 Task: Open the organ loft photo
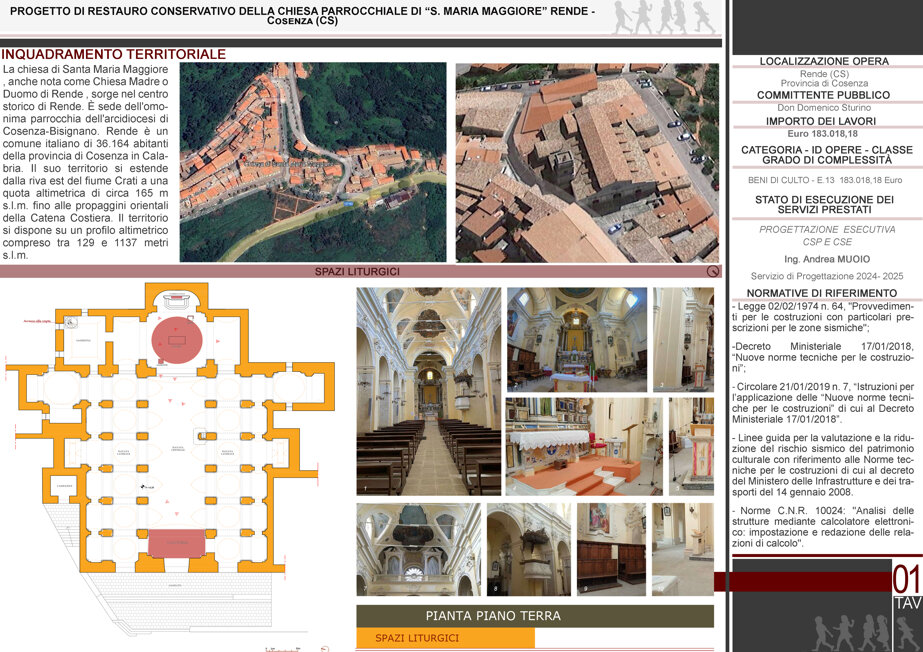419,550
